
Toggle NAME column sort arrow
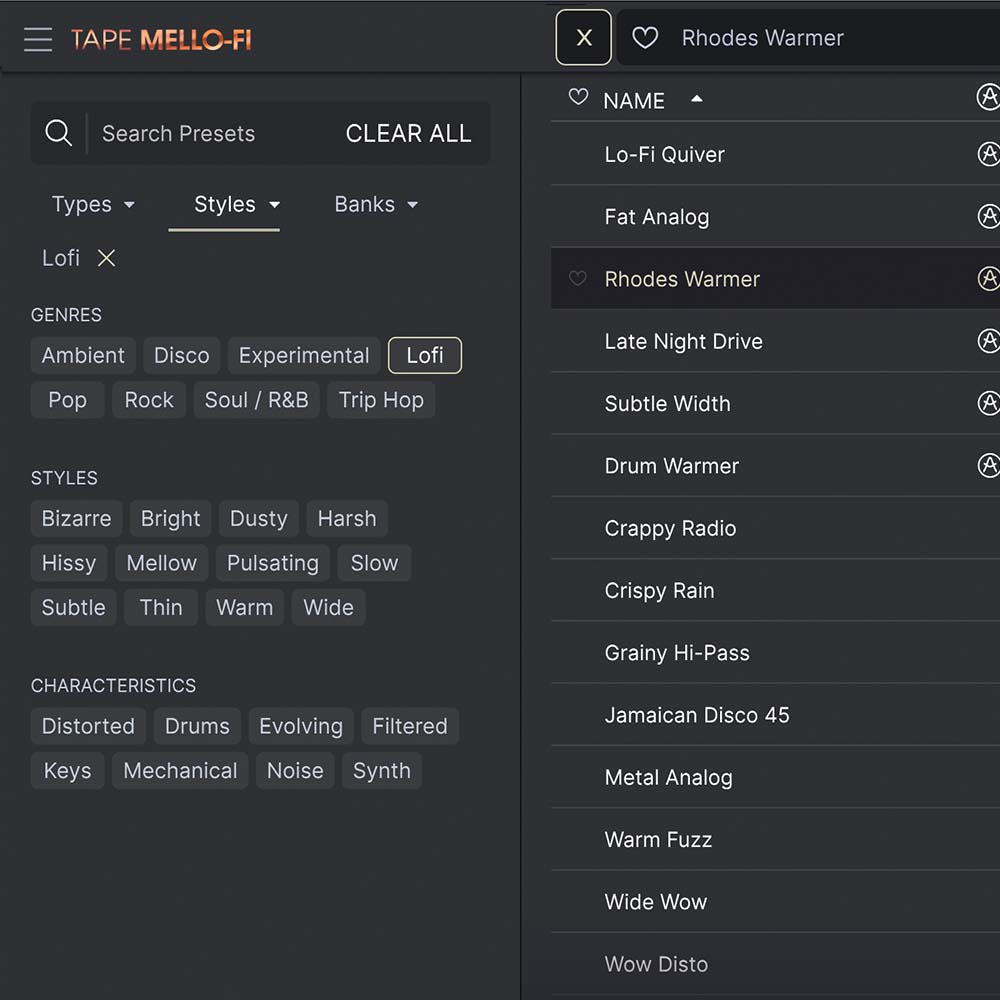[x=696, y=99]
